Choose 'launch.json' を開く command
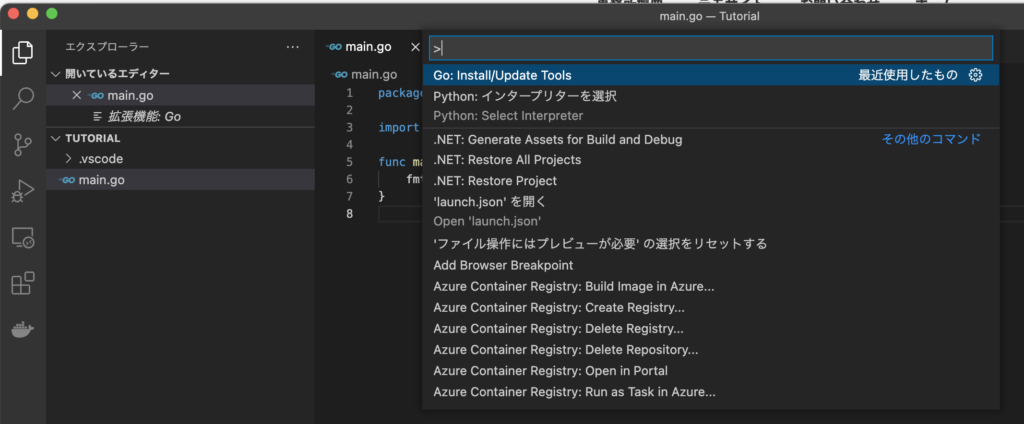Viewport: 1024px width, 424px height. [x=711, y=211]
